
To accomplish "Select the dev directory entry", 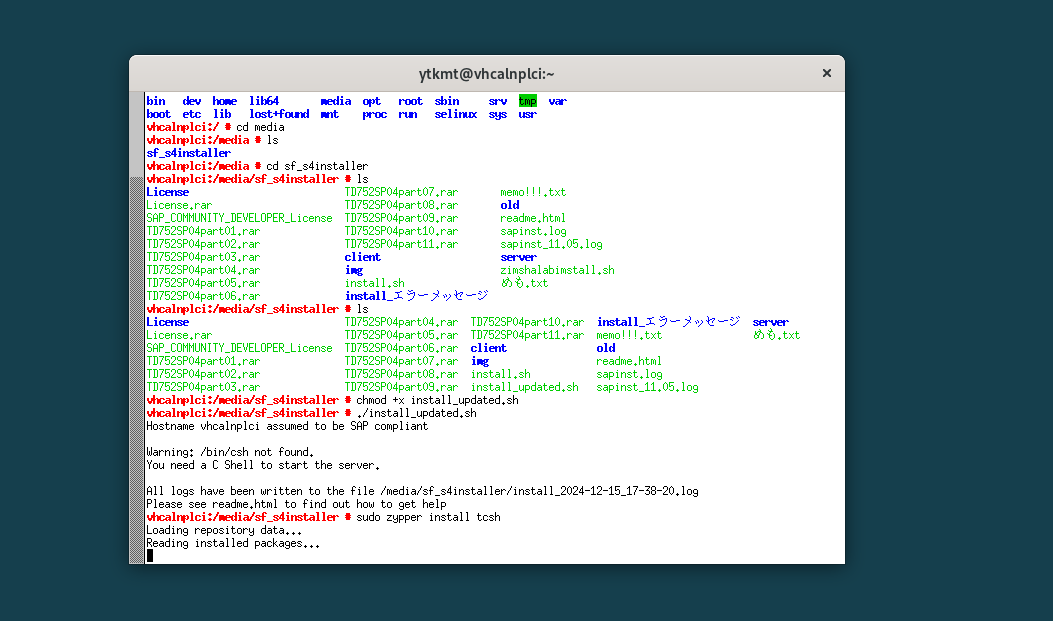I will pos(191,101).
